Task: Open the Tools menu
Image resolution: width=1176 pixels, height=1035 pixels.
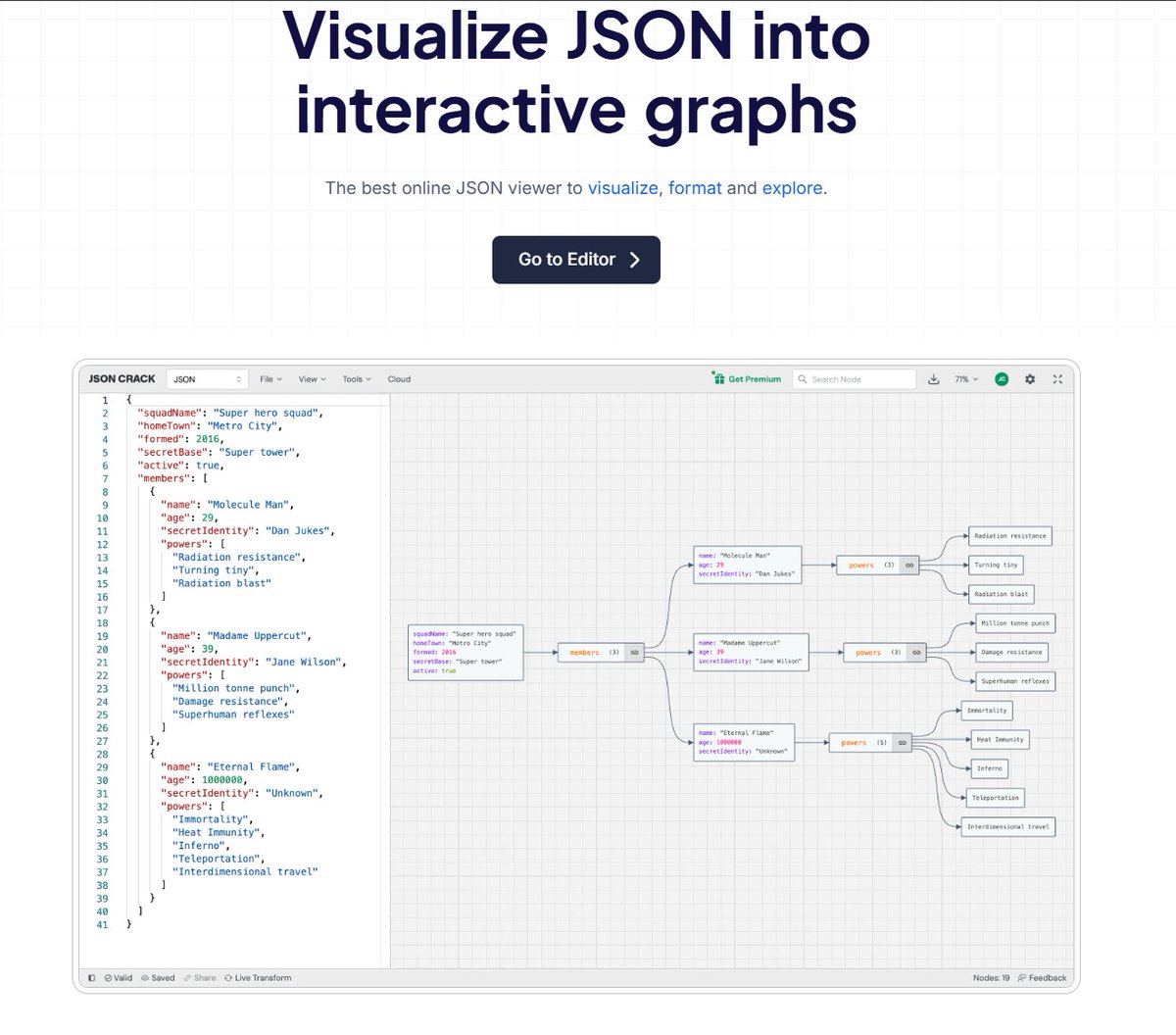Action: [357, 379]
